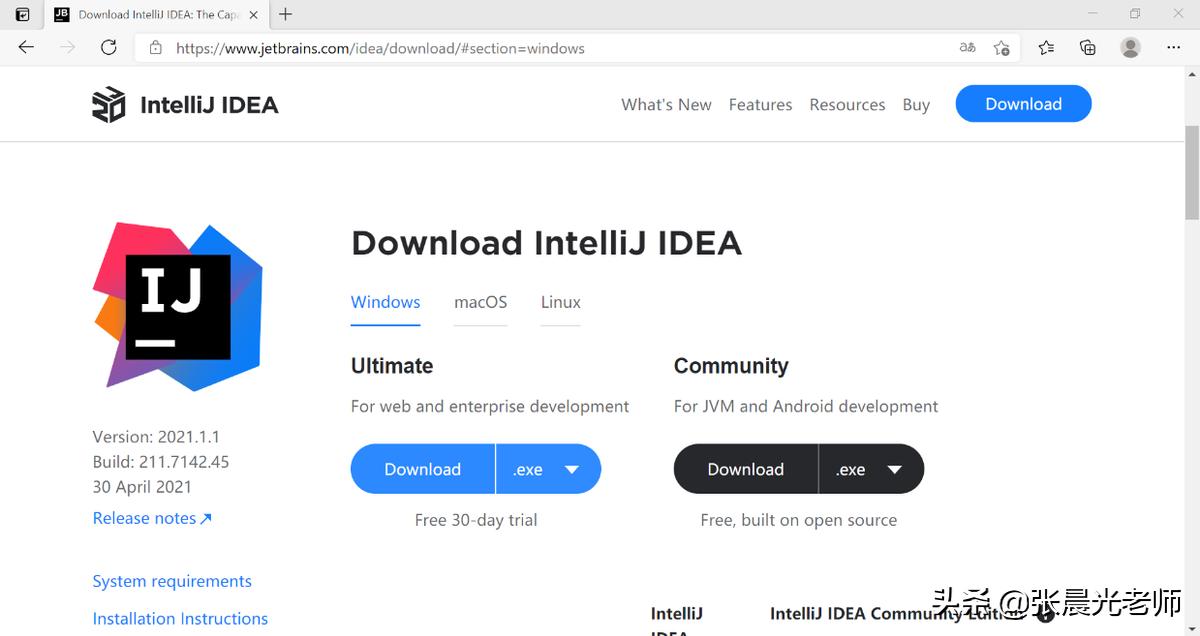Open the Features menu in the navigation bar
The height and width of the screenshot is (636, 1200).
[x=760, y=104]
